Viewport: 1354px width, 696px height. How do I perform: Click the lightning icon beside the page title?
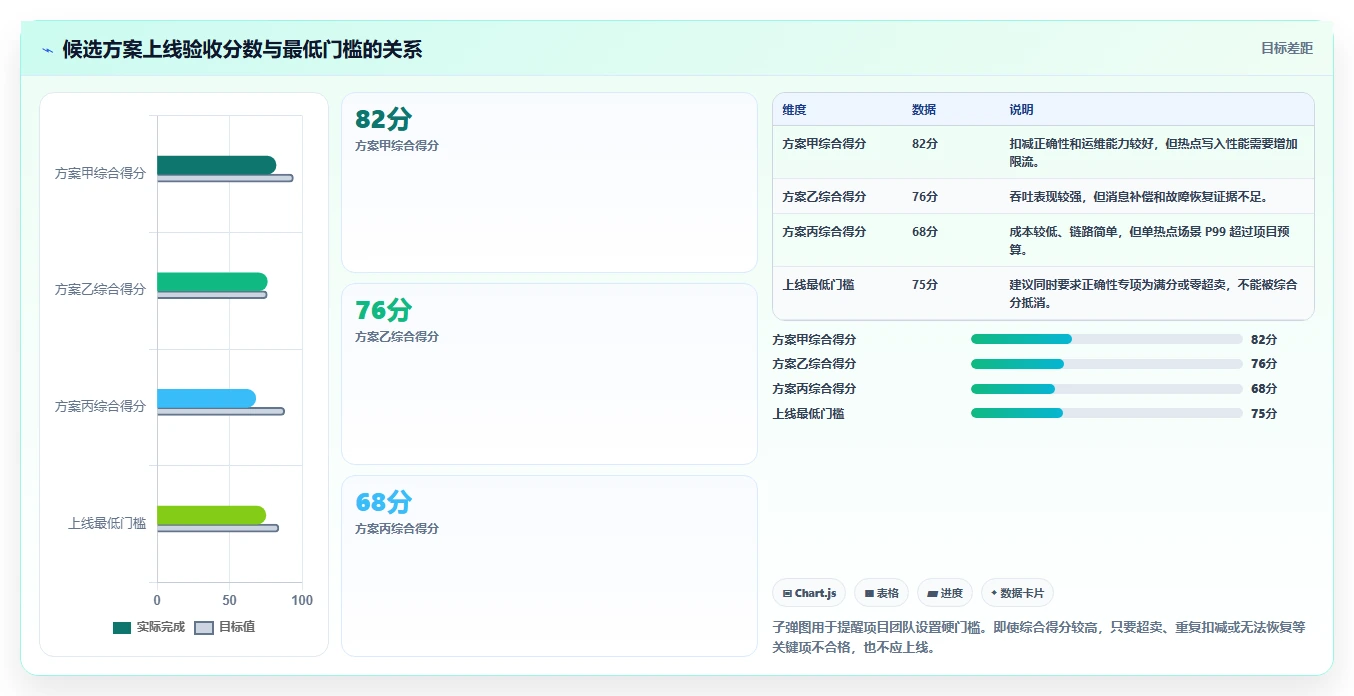47,50
